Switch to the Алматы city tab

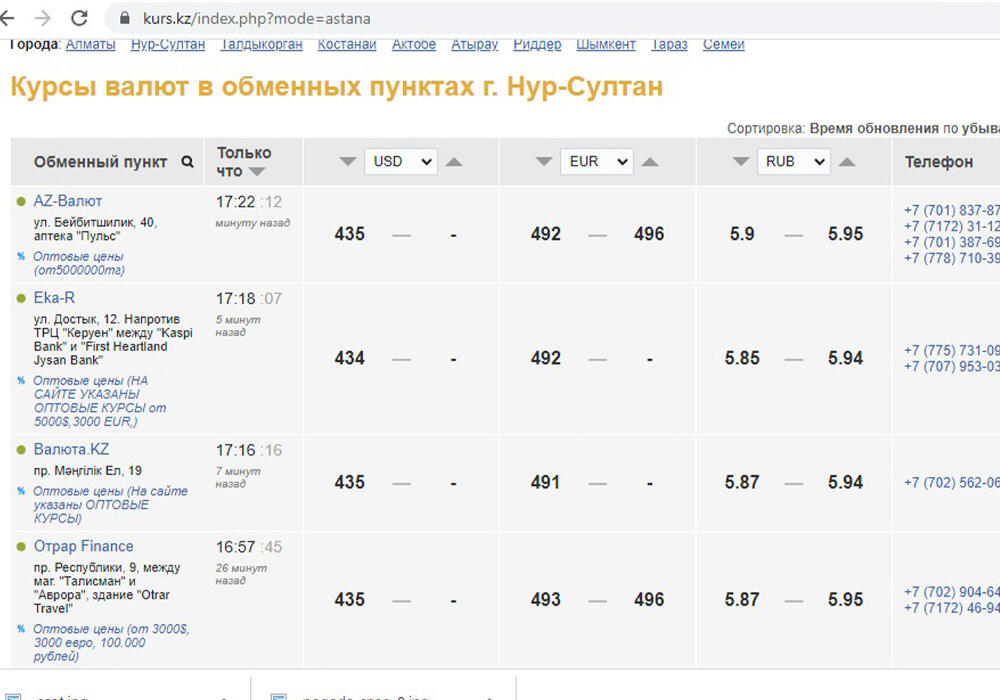coord(90,44)
